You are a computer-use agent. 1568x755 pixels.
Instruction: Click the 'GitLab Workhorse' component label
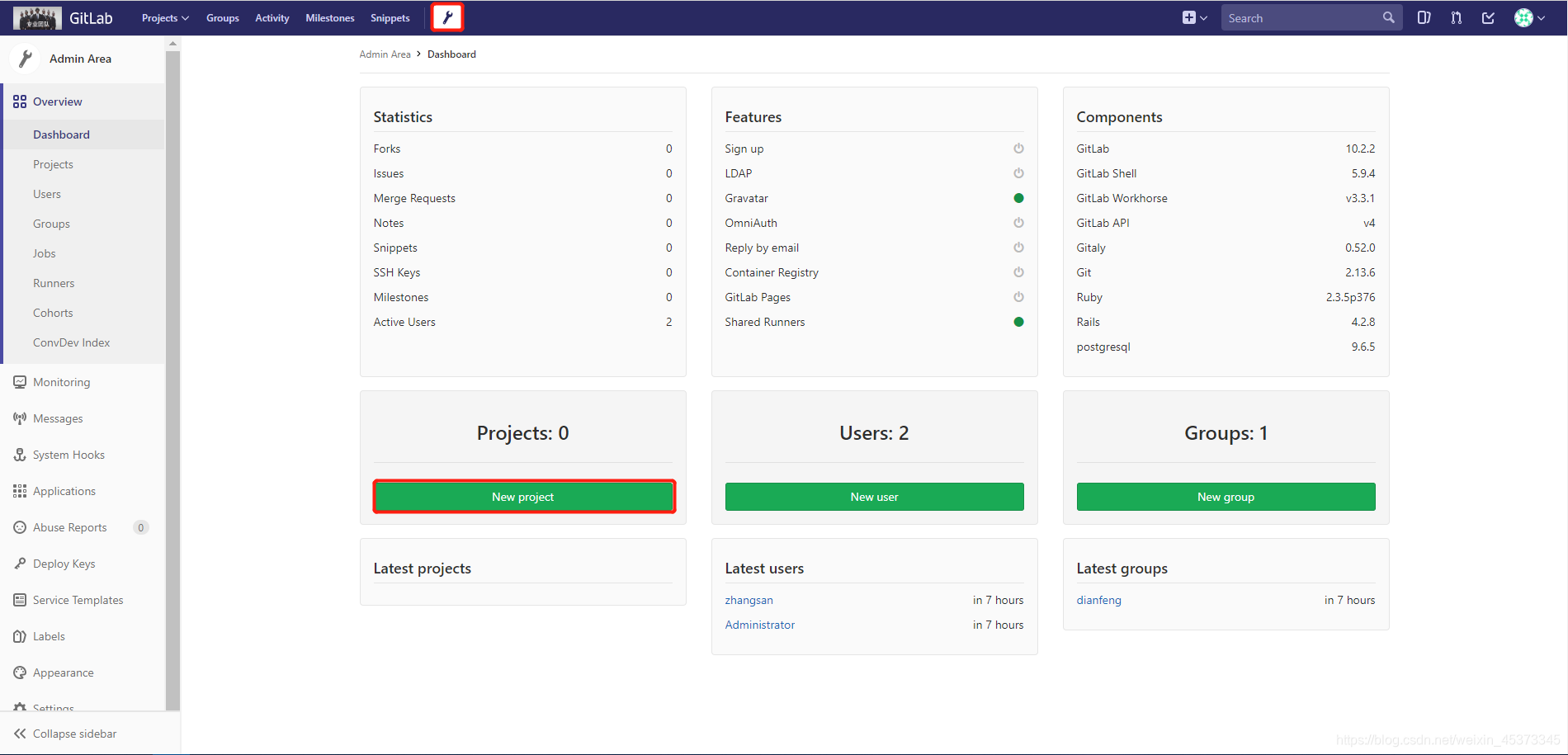pyautogui.click(x=1122, y=198)
